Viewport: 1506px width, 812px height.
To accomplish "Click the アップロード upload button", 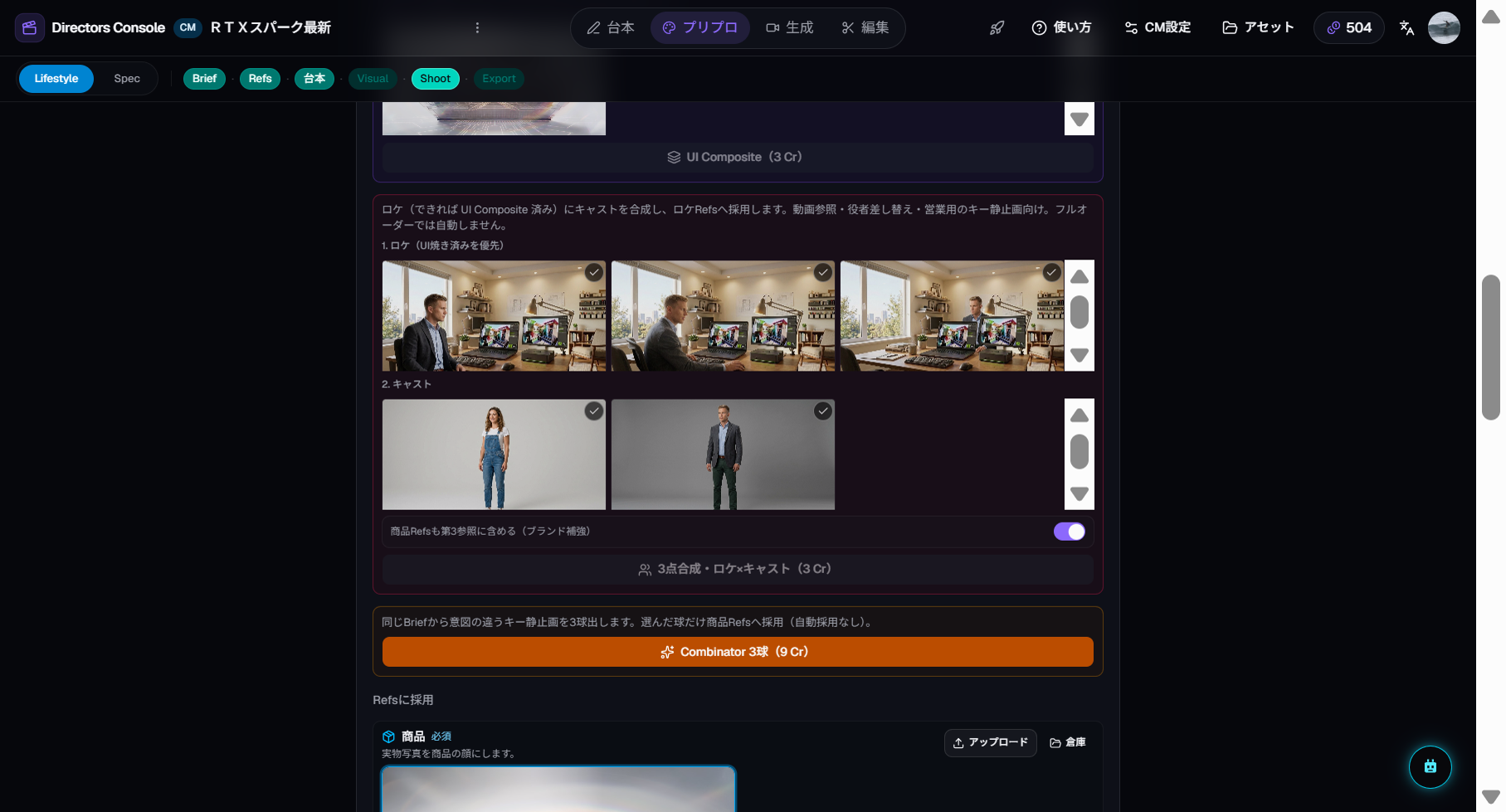I will [x=991, y=742].
